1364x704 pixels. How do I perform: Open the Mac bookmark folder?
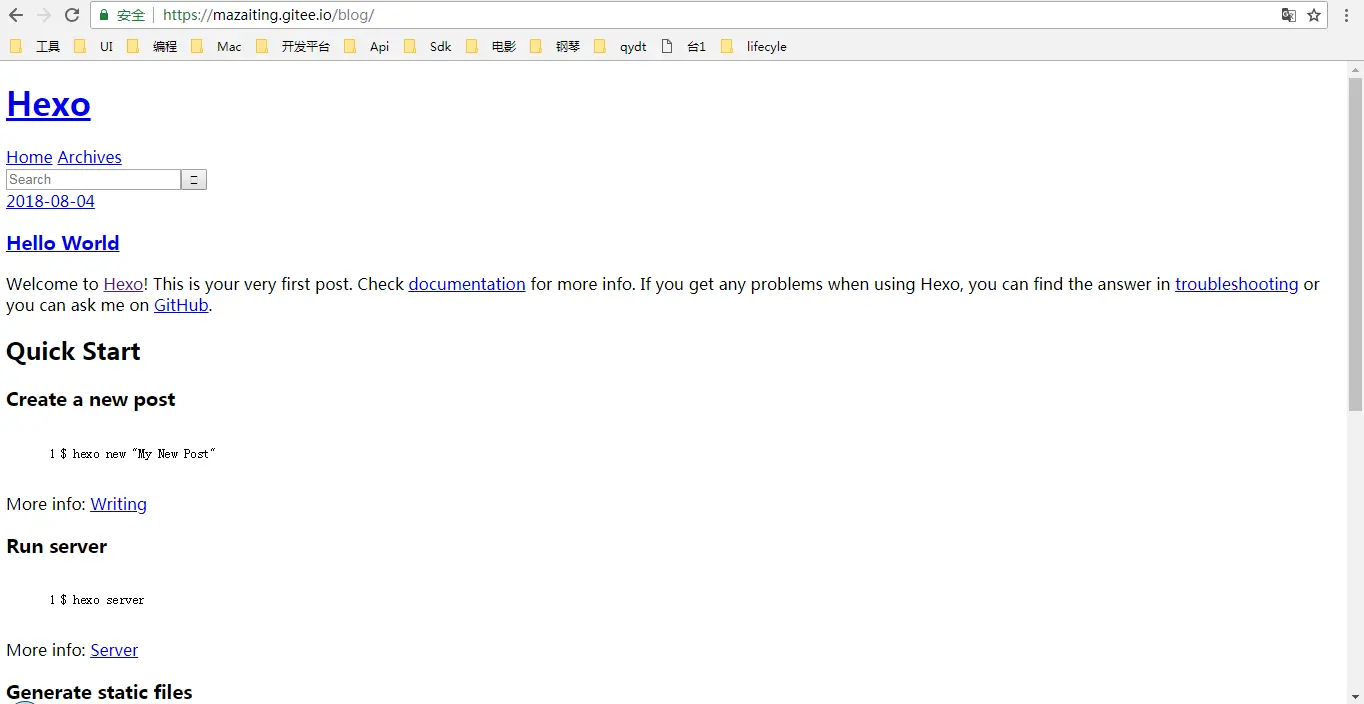(216, 46)
